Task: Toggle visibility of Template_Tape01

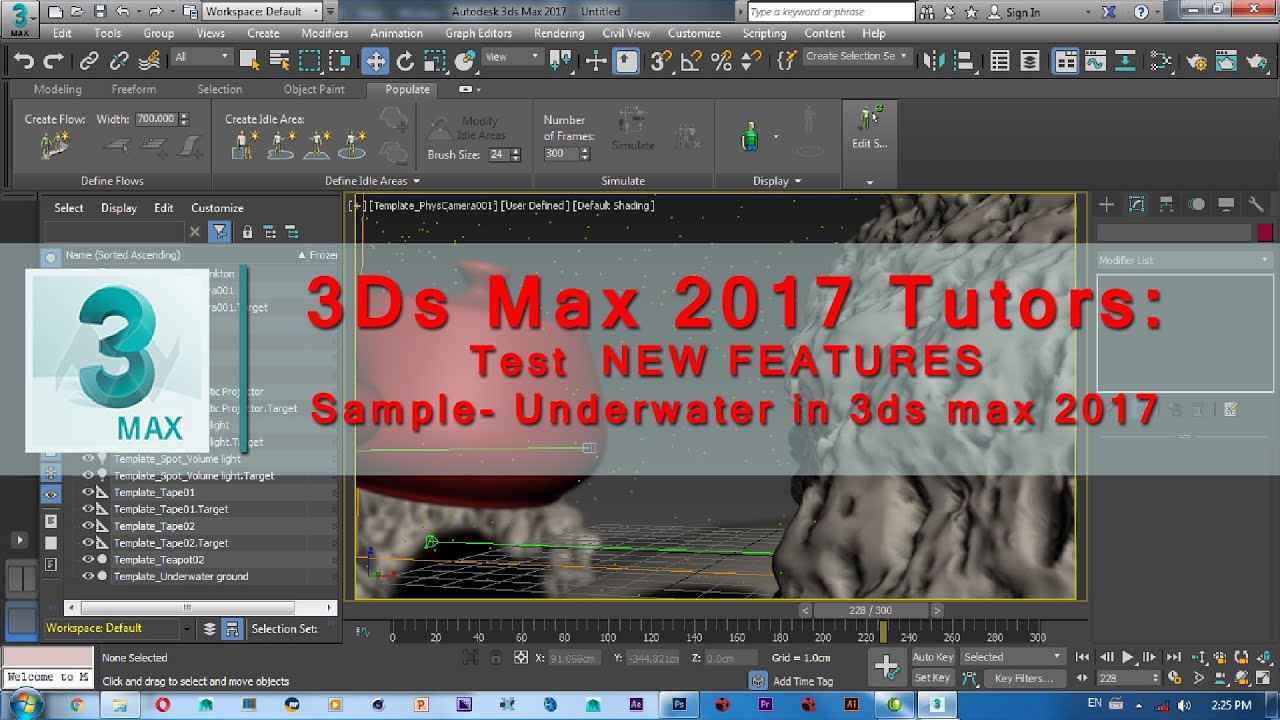Action: tap(87, 493)
